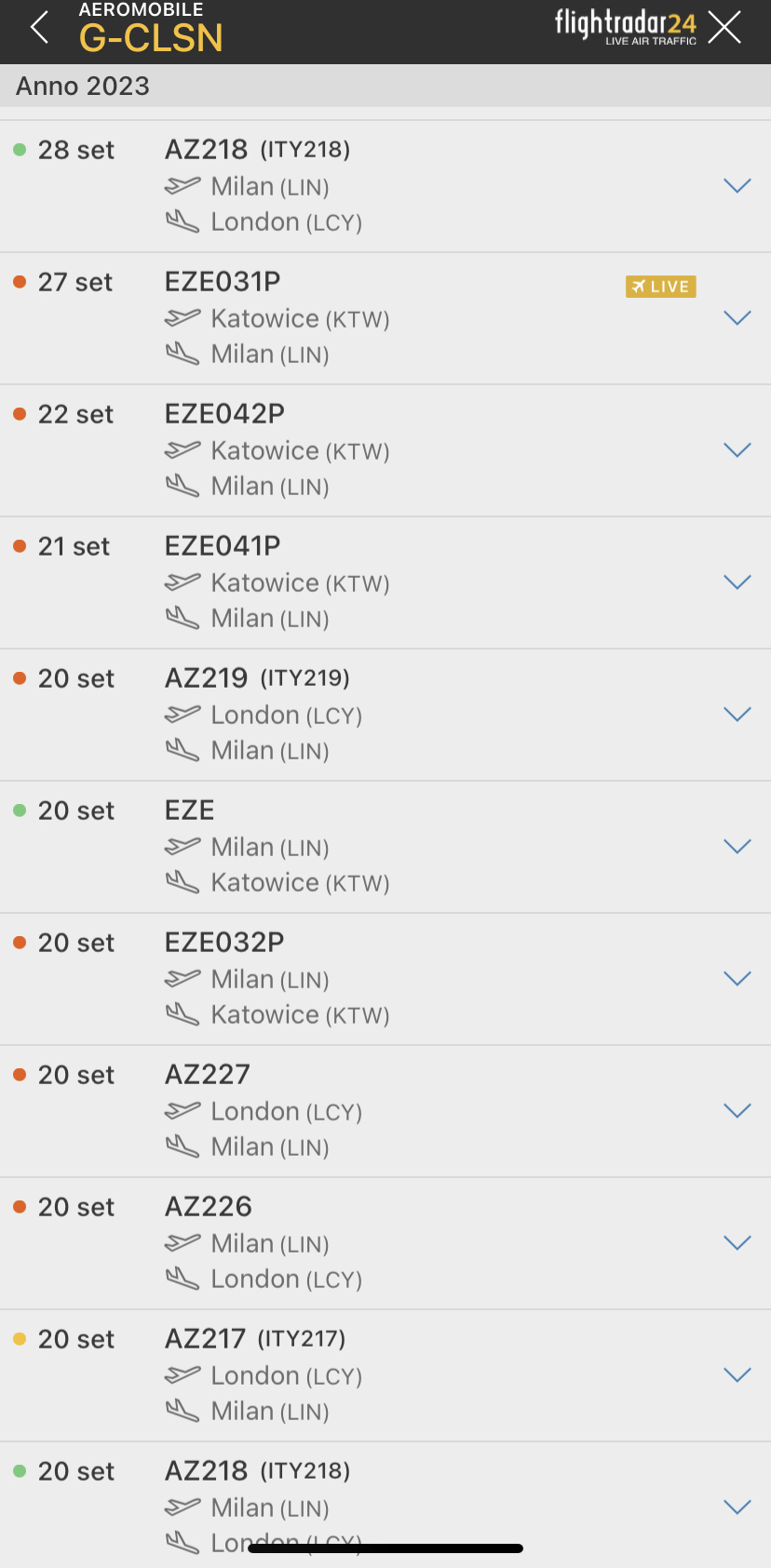The width and height of the screenshot is (771, 1568).
Task: Tap the landing icon in AZ226 row
Action: (x=183, y=1279)
